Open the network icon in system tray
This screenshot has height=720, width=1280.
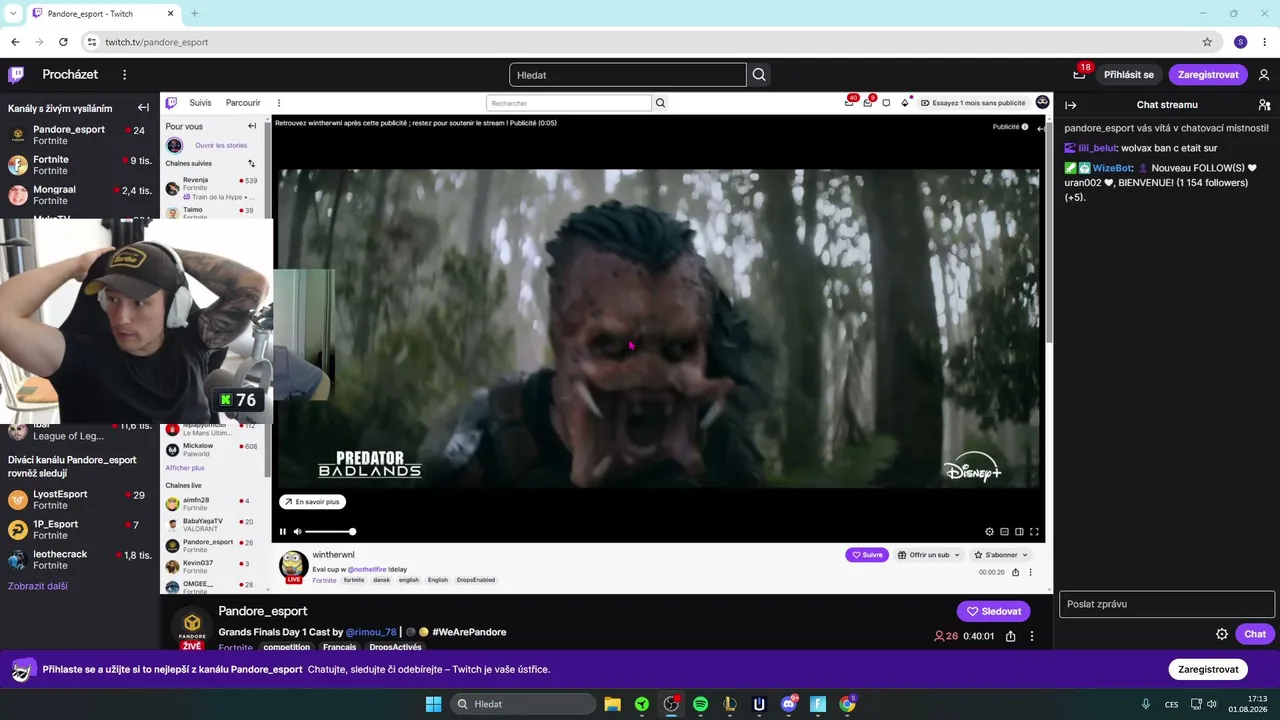(1195, 704)
